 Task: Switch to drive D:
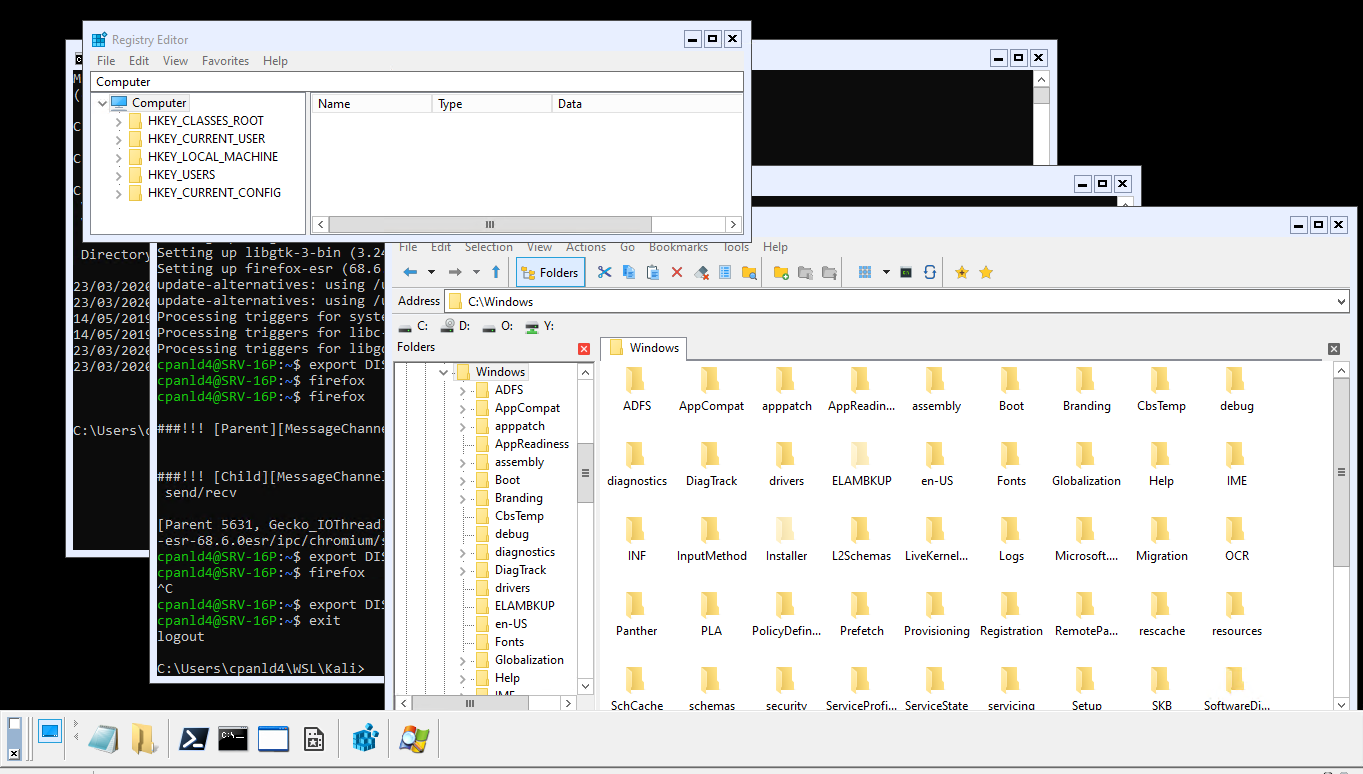456,326
